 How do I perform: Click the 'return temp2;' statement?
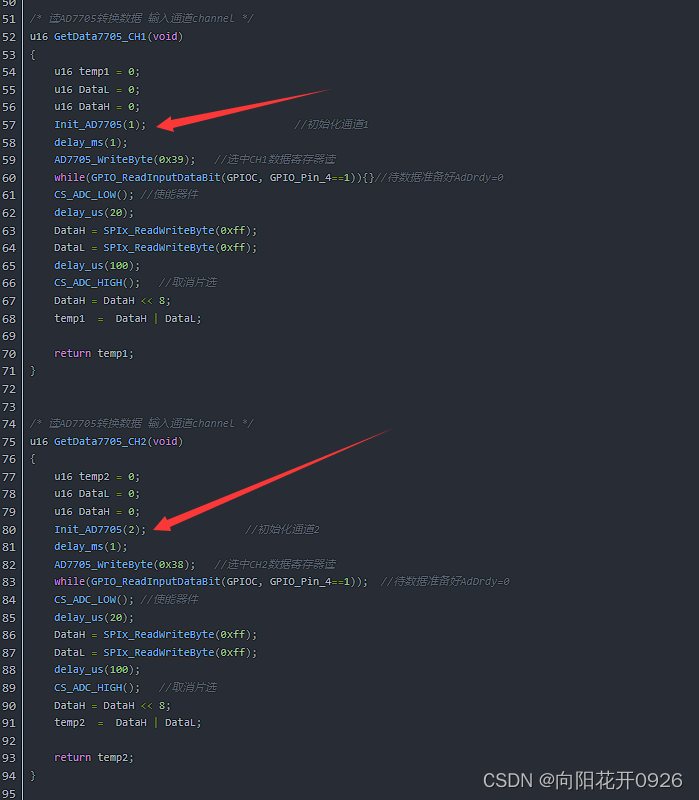click(94, 758)
